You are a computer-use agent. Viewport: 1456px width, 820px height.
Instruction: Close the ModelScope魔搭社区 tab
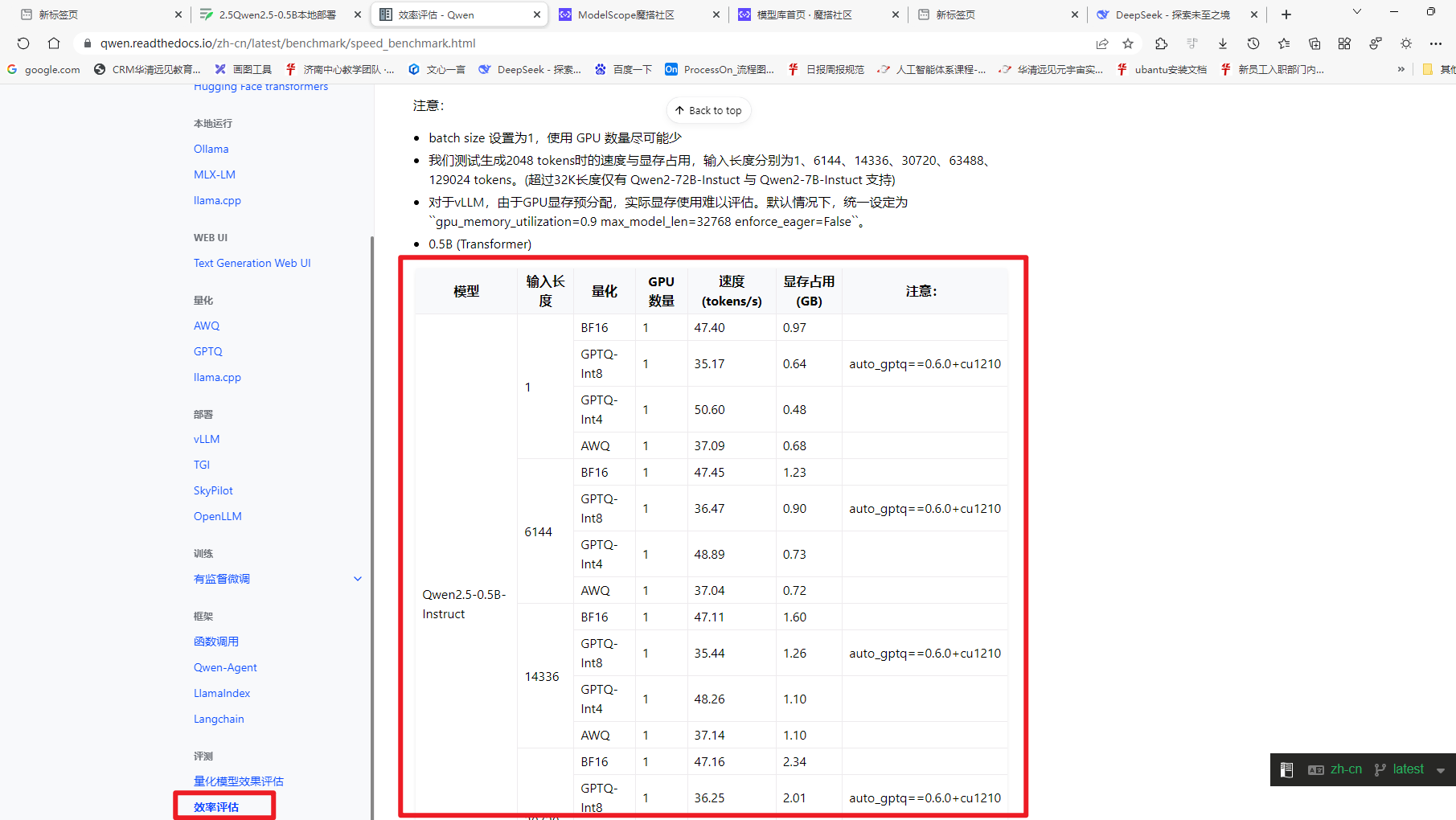pos(716,14)
